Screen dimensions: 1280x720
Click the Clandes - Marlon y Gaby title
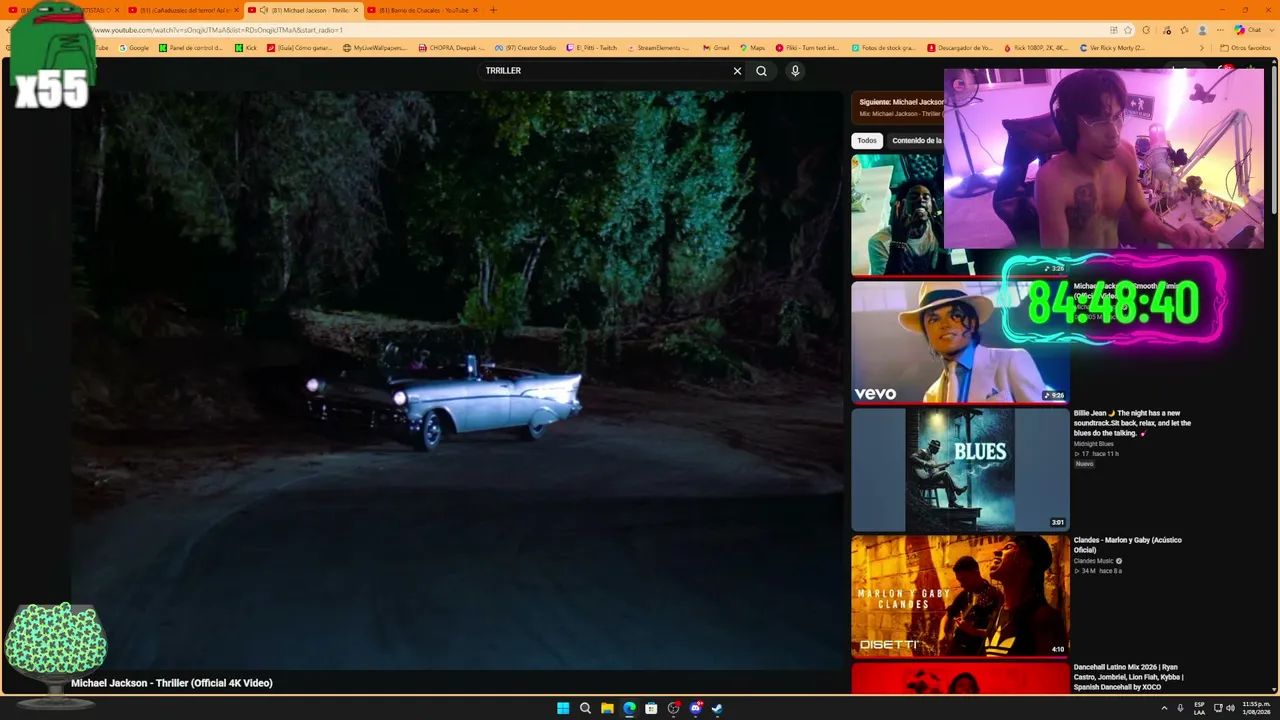[x=1128, y=545]
